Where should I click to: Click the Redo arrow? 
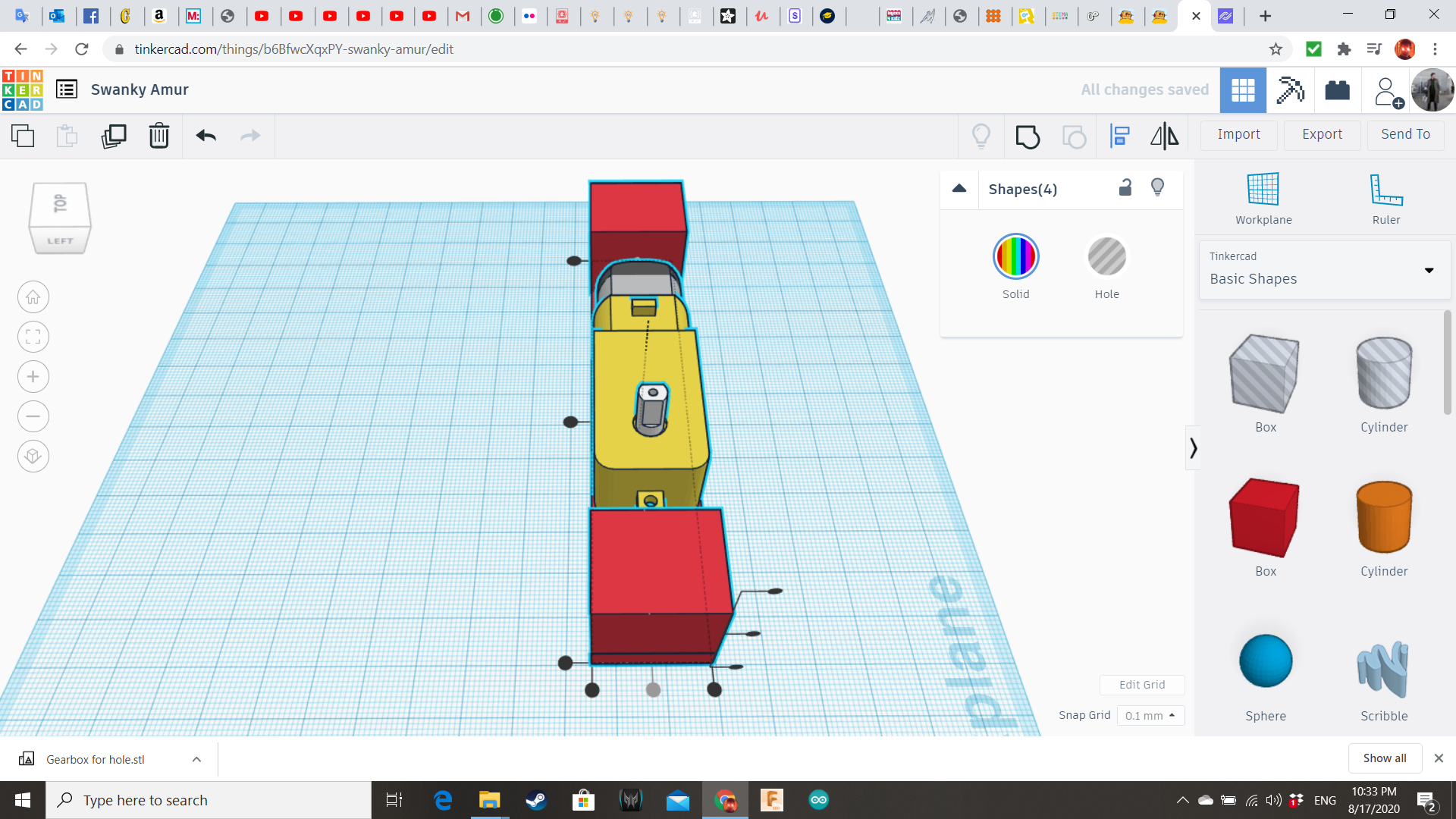[250, 136]
